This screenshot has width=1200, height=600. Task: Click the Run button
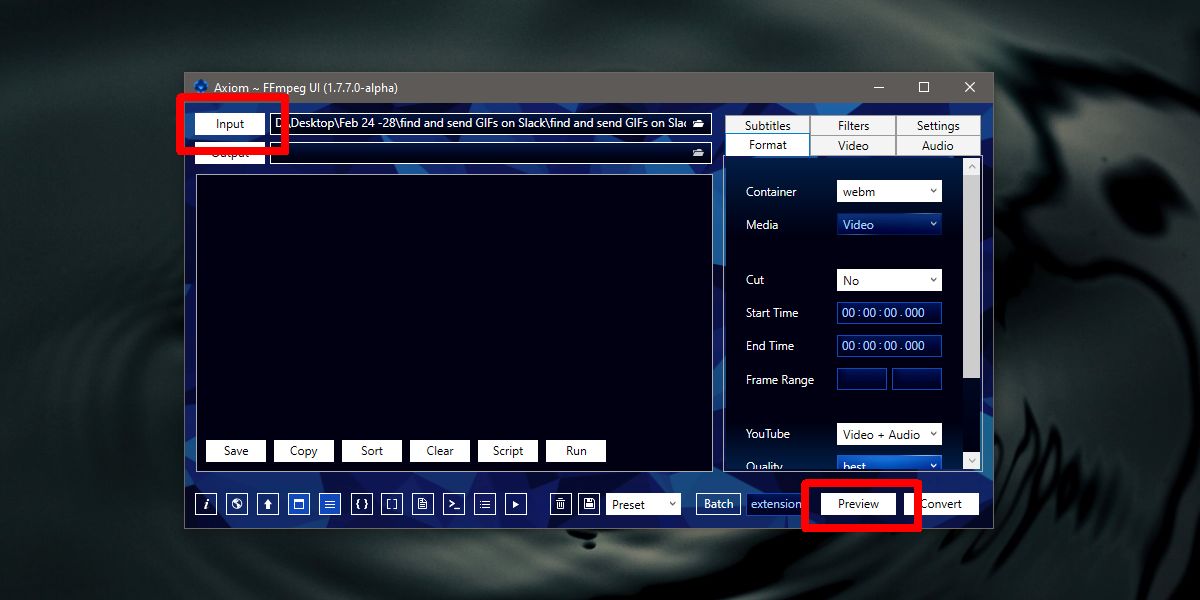(576, 451)
